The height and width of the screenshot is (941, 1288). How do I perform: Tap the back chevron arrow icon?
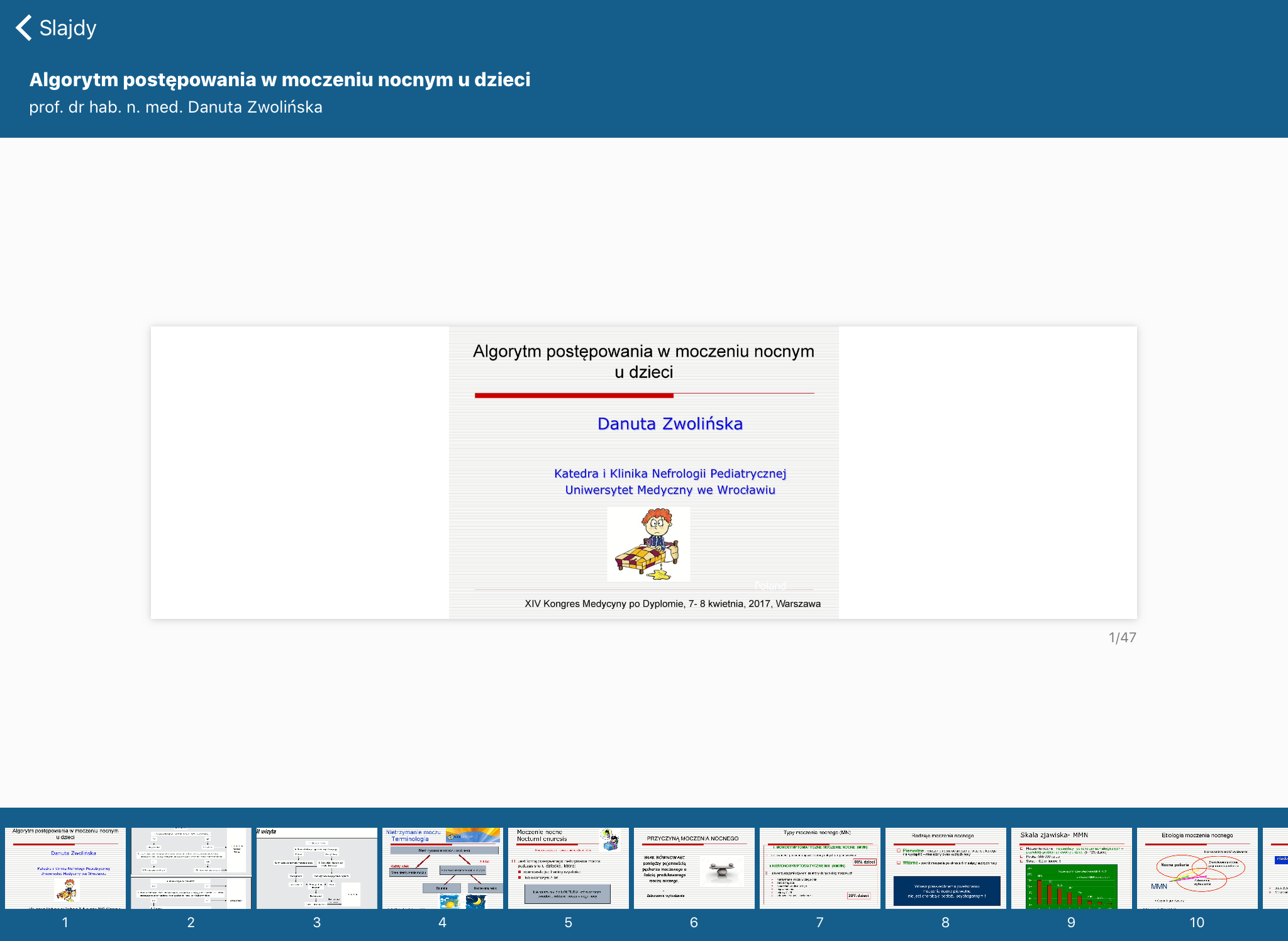coord(24,27)
